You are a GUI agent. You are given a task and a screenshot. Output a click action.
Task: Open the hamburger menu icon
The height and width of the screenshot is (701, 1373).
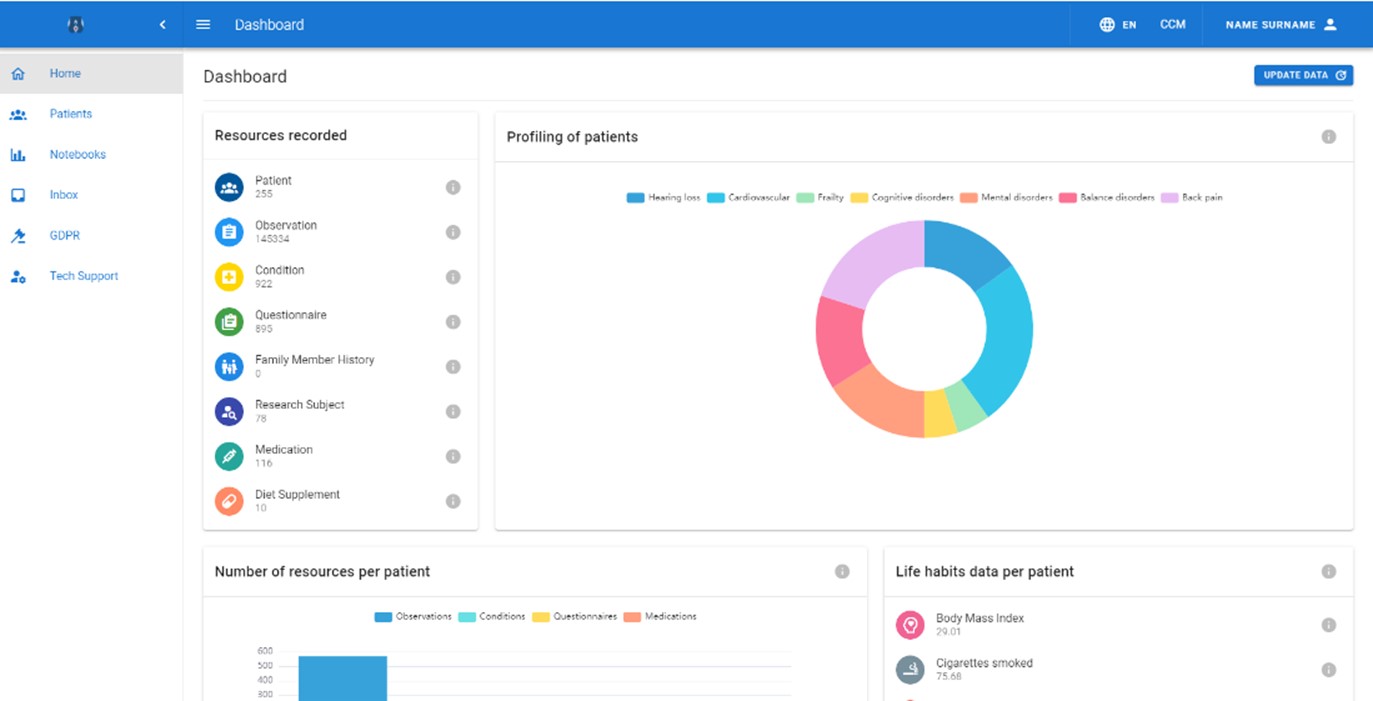203,25
